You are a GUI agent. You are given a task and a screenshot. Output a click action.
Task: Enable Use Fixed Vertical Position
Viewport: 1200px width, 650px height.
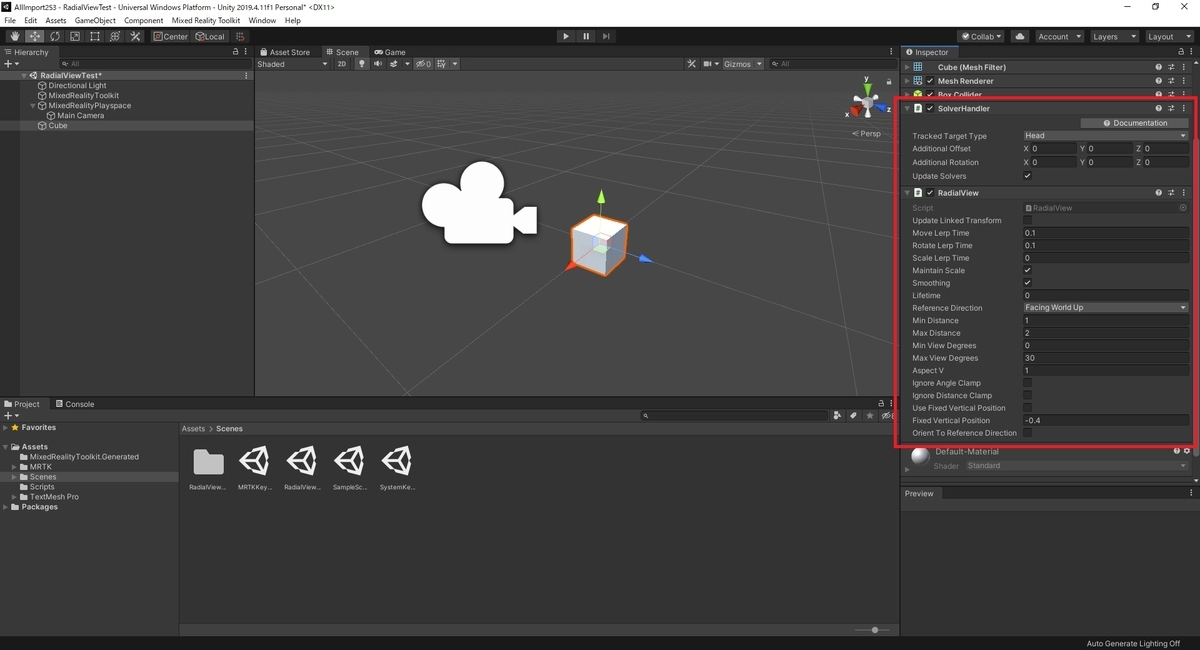pos(1027,408)
